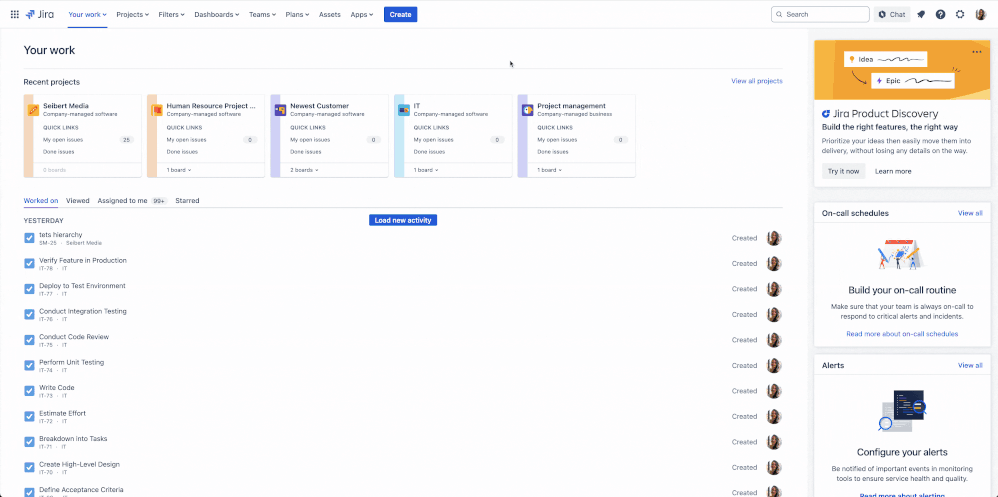The height and width of the screenshot is (497, 998).
Task: Click View all in Alerts panel
Action: (970, 365)
